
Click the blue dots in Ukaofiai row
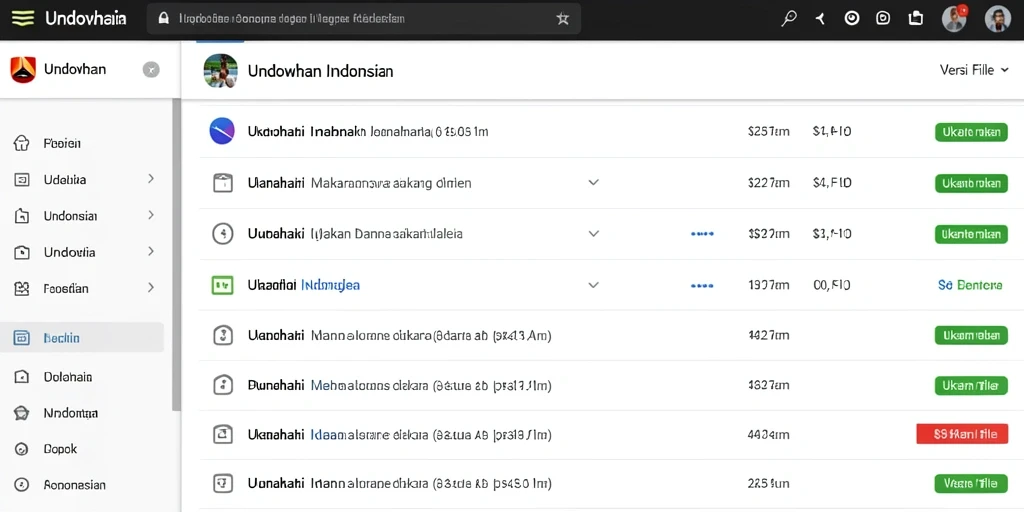pyautogui.click(x=702, y=285)
